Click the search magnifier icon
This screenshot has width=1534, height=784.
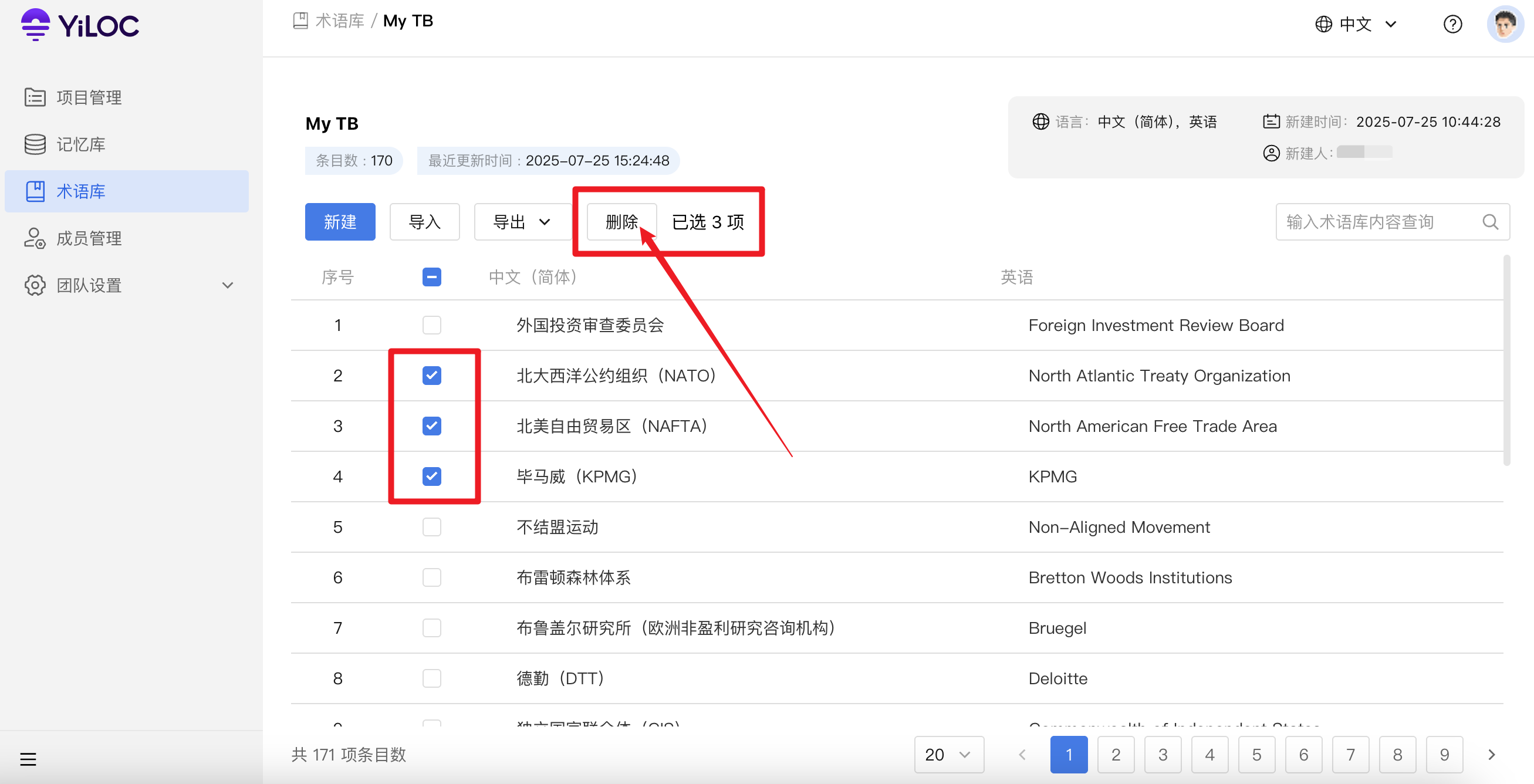(x=1490, y=222)
